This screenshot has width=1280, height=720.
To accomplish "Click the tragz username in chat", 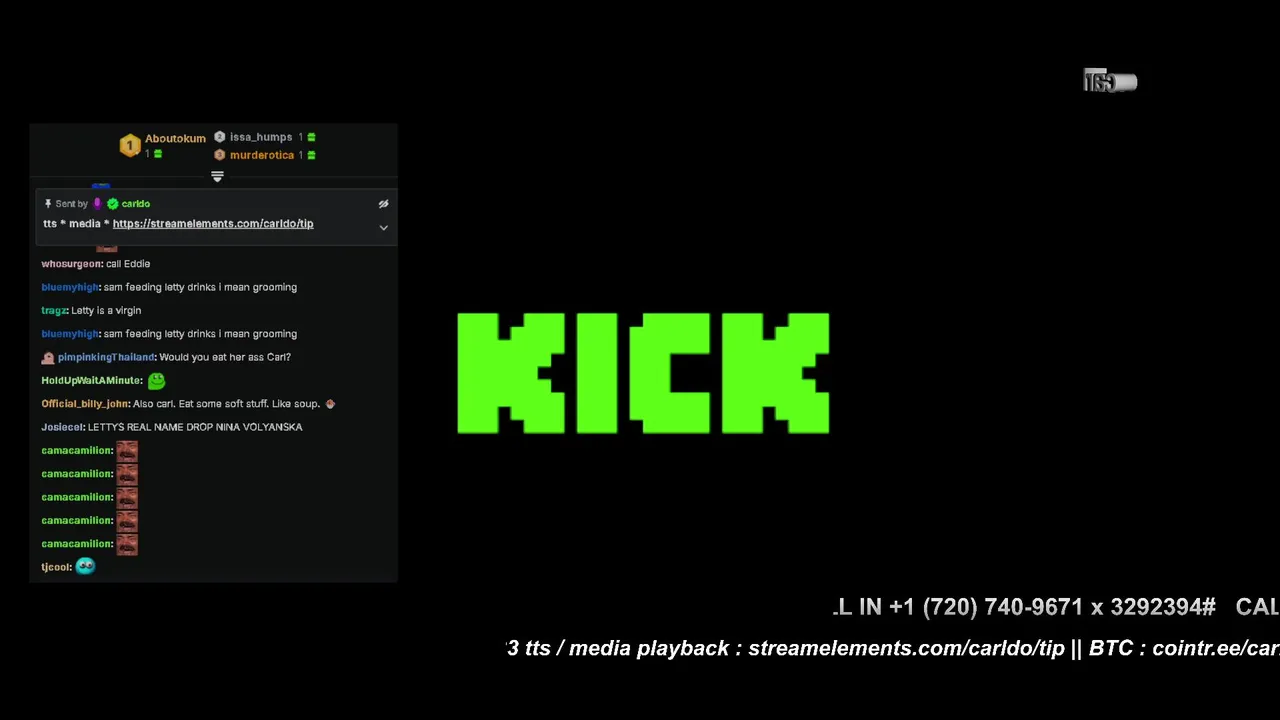I will 54,311.
